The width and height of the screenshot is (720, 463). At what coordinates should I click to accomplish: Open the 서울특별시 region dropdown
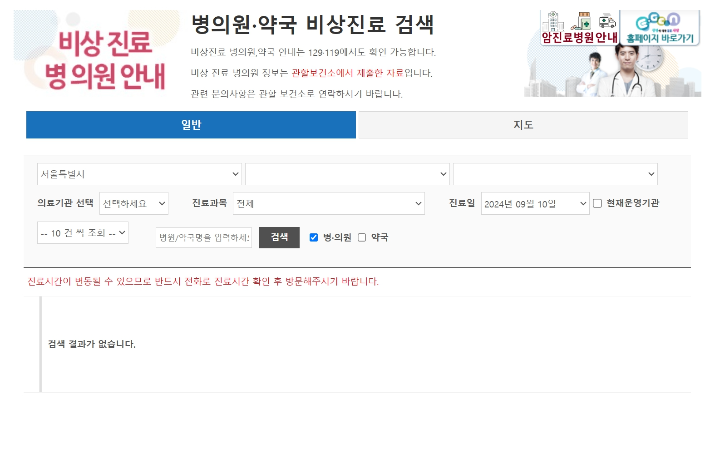click(139, 174)
